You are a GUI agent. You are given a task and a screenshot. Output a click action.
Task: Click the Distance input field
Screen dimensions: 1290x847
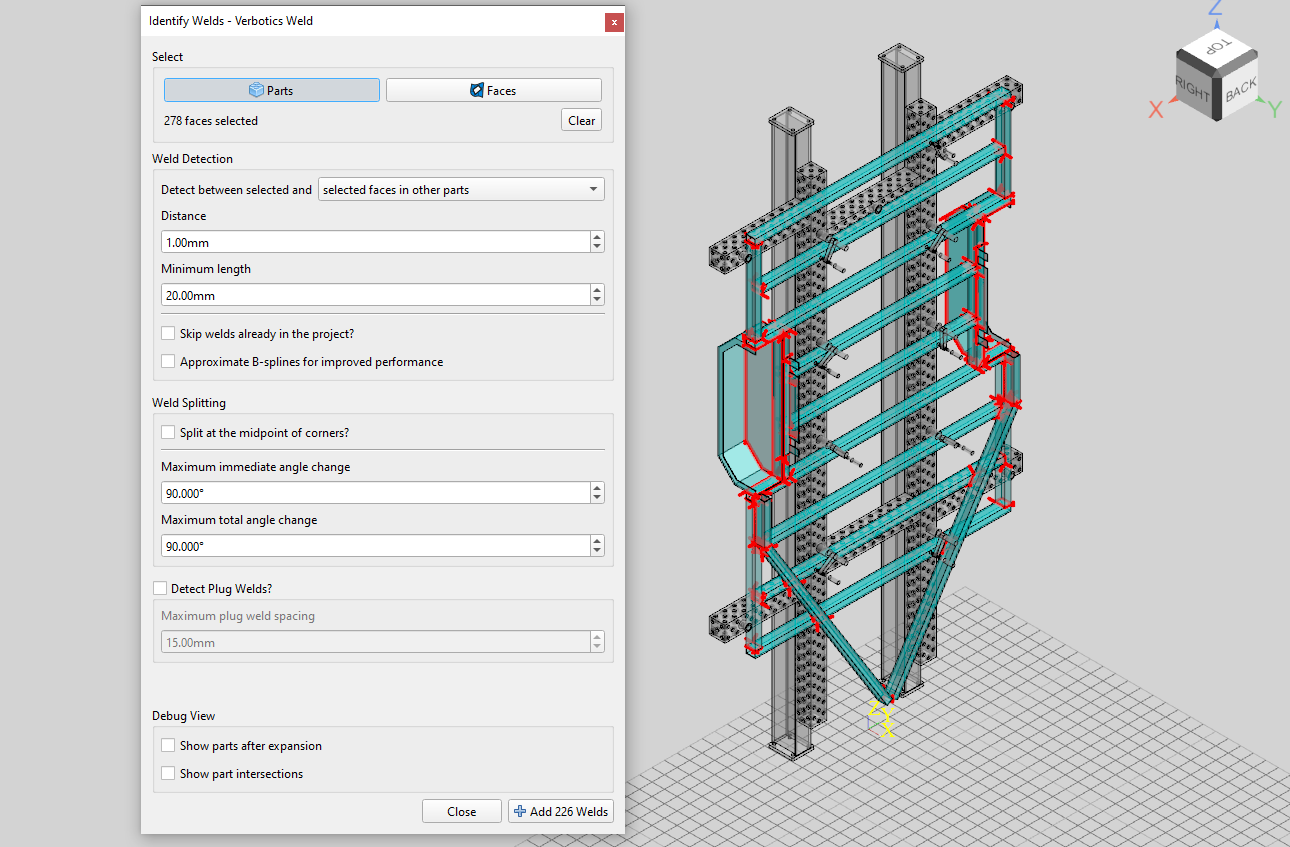[375, 242]
